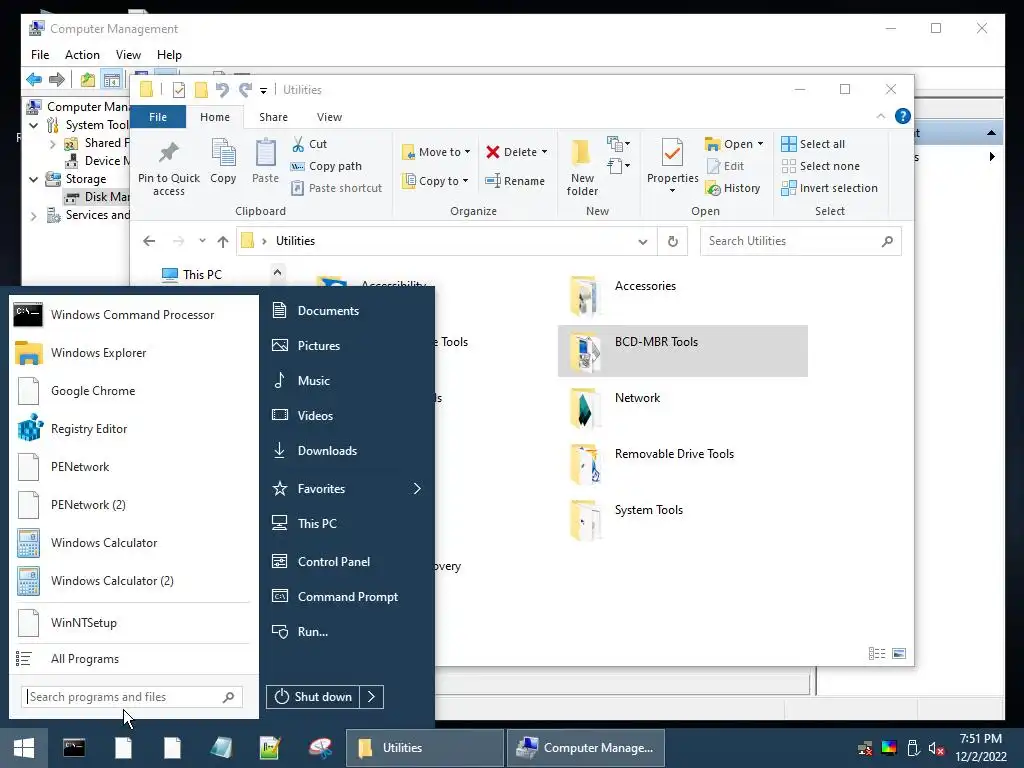Open WinNTSetup from Start menu
The width and height of the screenshot is (1024, 768).
click(x=133, y=622)
